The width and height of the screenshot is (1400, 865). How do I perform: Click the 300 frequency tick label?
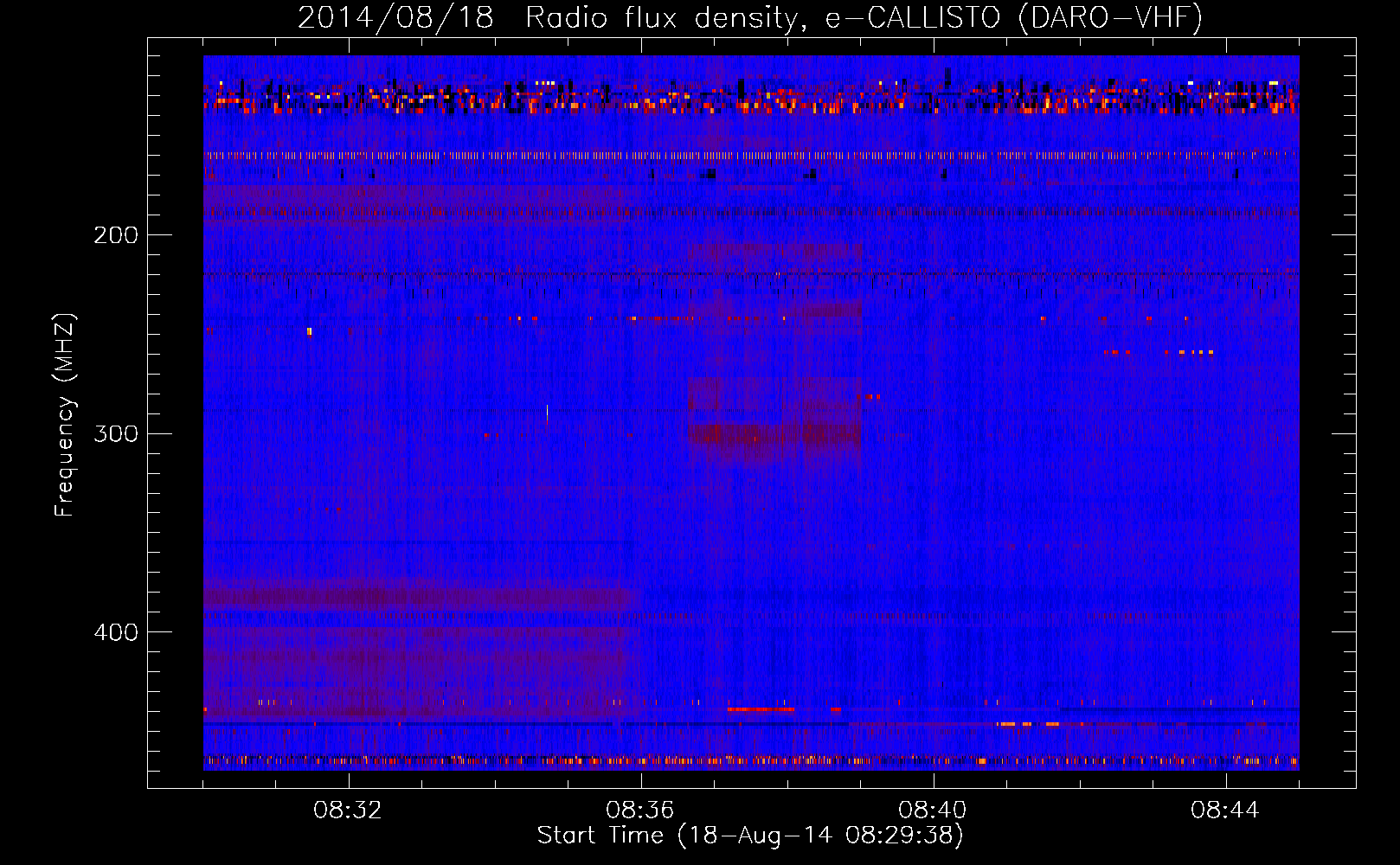116,433
